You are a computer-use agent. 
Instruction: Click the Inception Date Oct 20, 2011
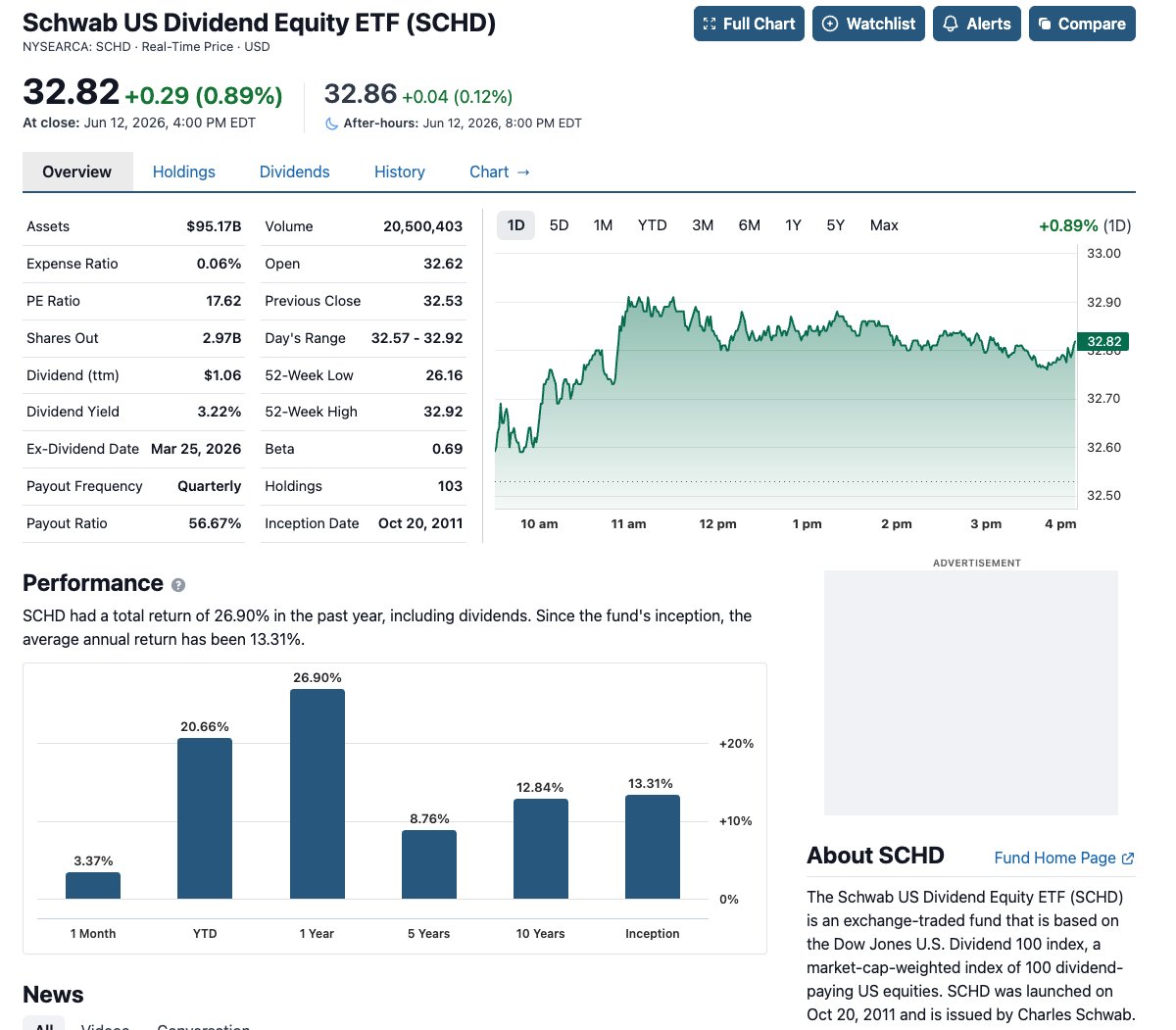420,523
